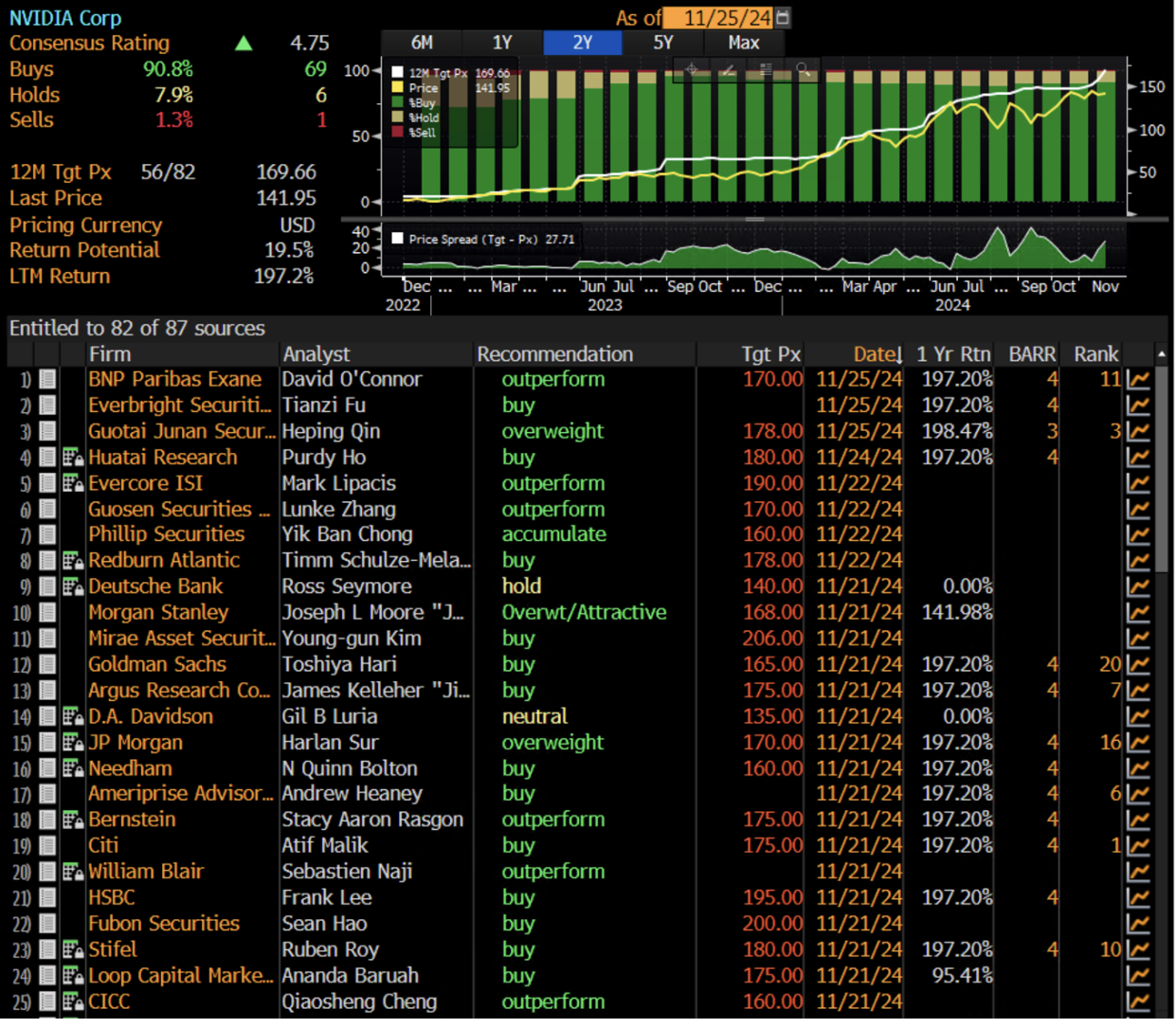The height and width of the screenshot is (1028, 1176).
Task: Sort by the Rank column header
Action: tap(1096, 354)
